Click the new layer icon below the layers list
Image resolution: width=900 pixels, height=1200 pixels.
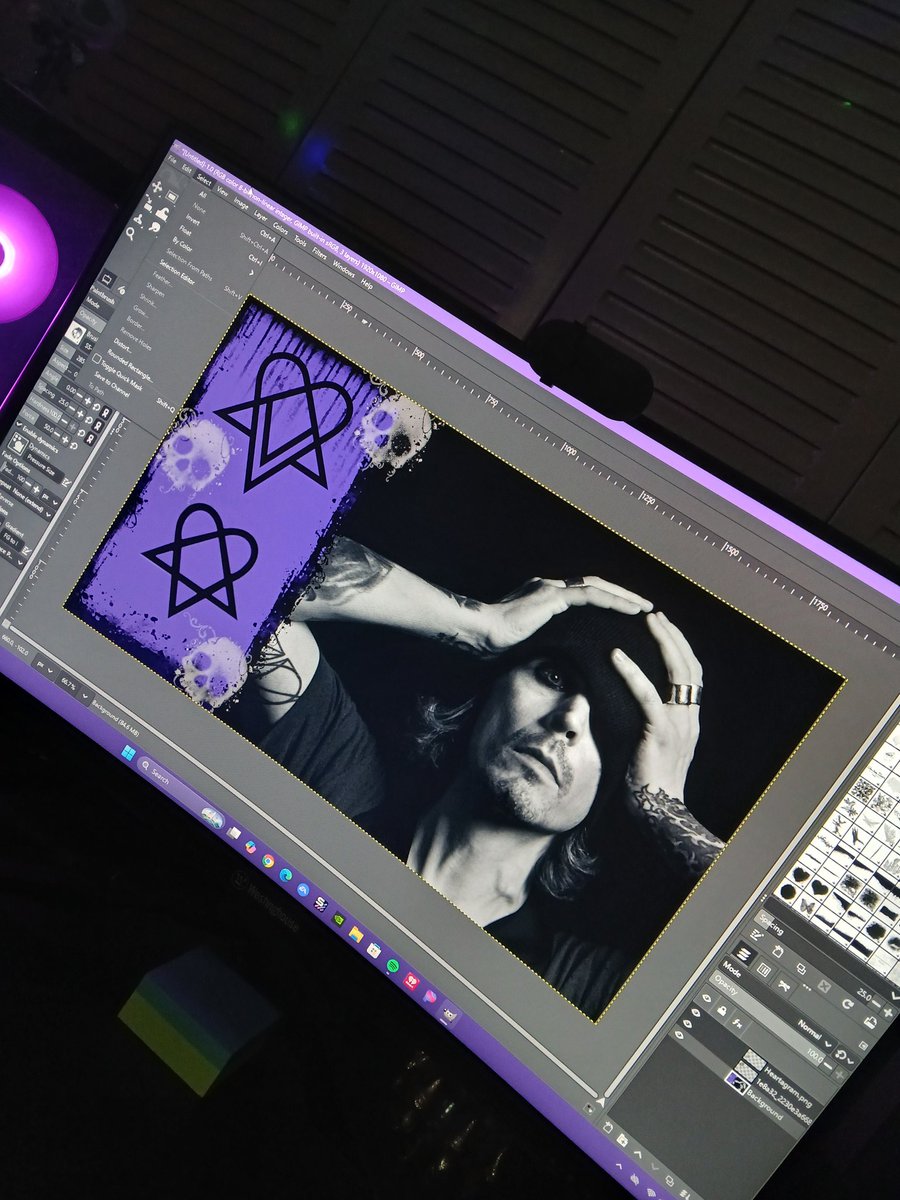coord(608,1127)
